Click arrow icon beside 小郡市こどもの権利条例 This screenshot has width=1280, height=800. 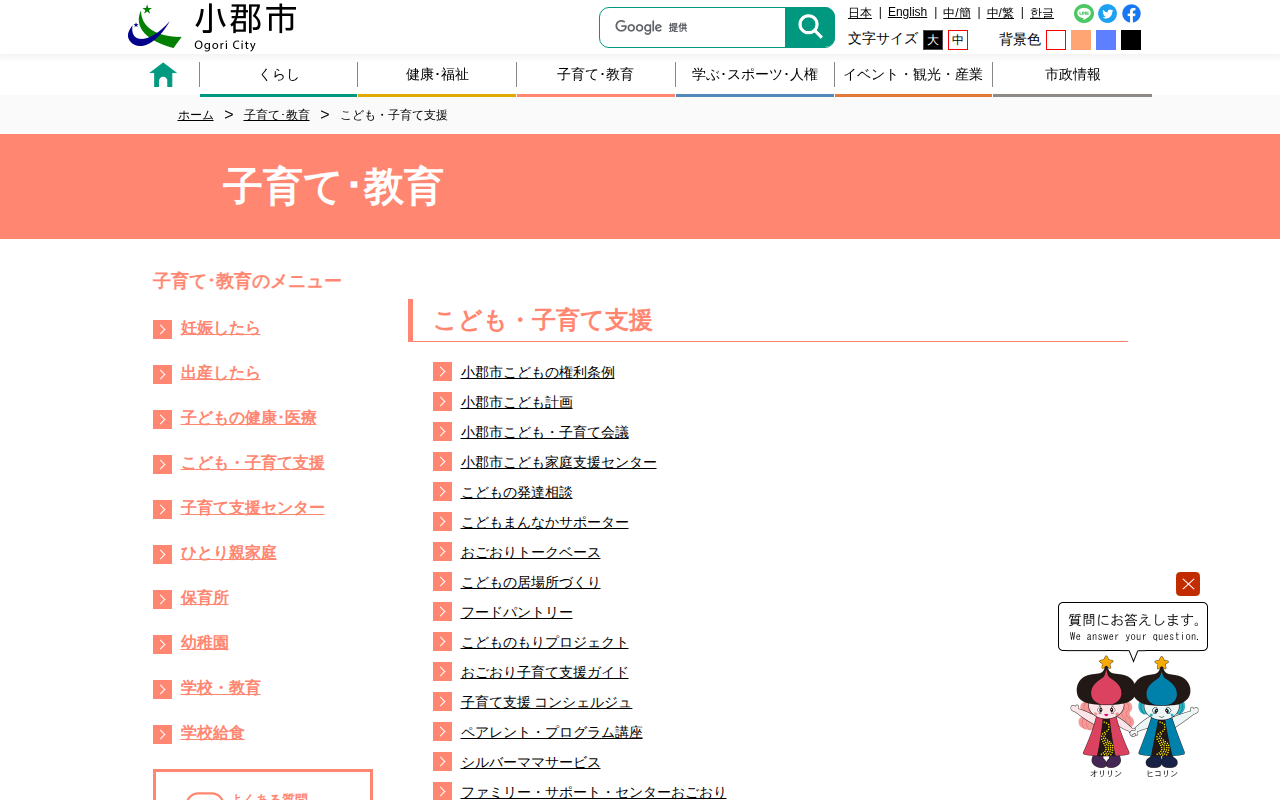click(442, 371)
